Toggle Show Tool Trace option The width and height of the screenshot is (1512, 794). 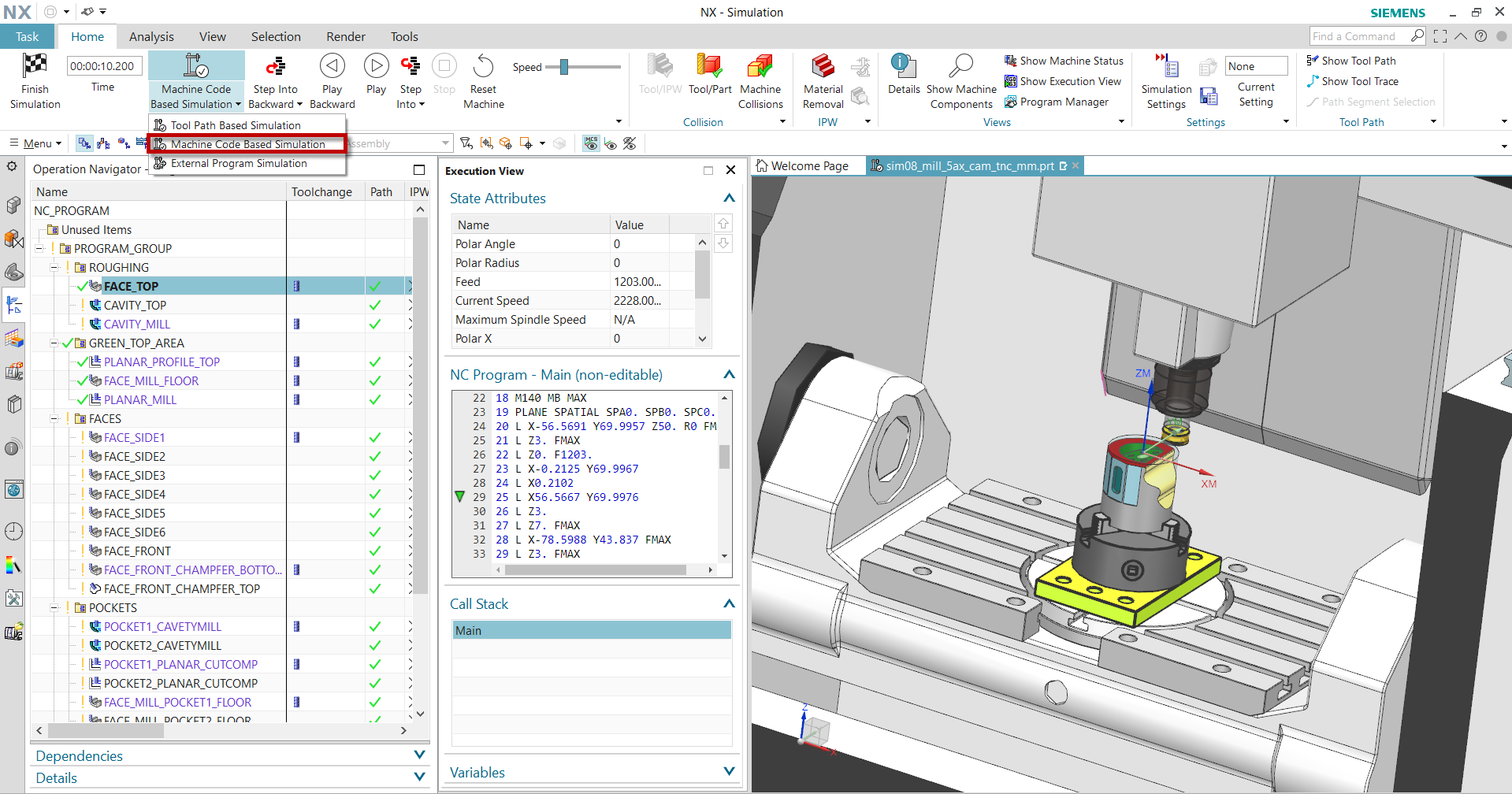[1359, 81]
